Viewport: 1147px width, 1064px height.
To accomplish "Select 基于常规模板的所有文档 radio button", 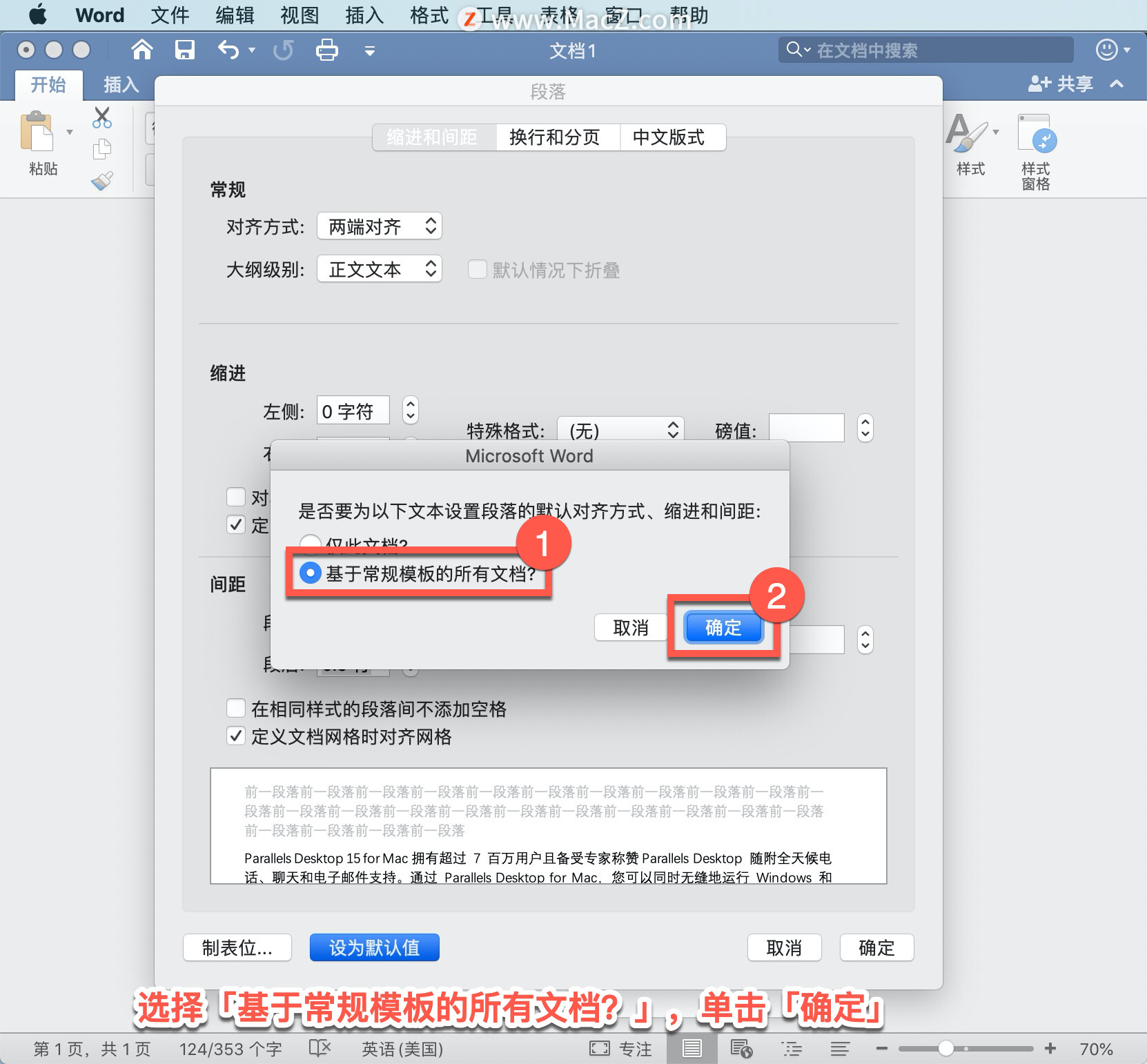I will [311, 573].
